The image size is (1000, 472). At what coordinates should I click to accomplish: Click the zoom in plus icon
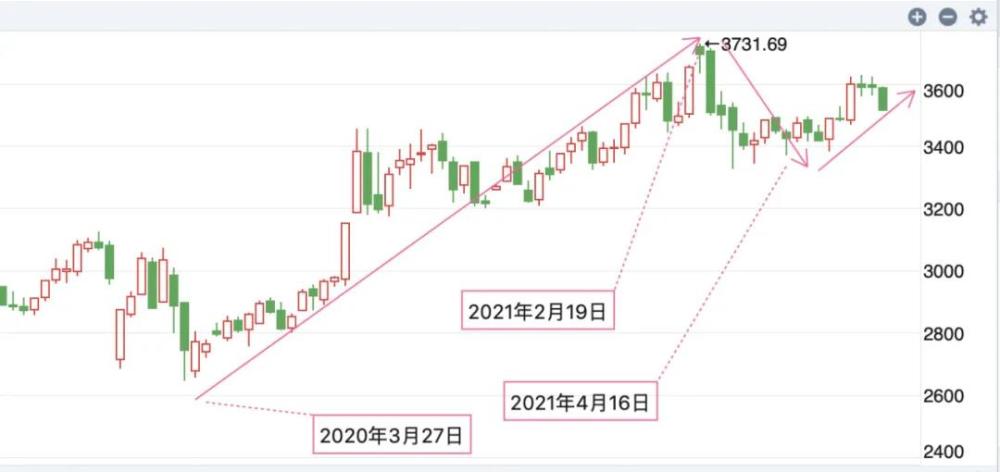[x=917, y=17]
